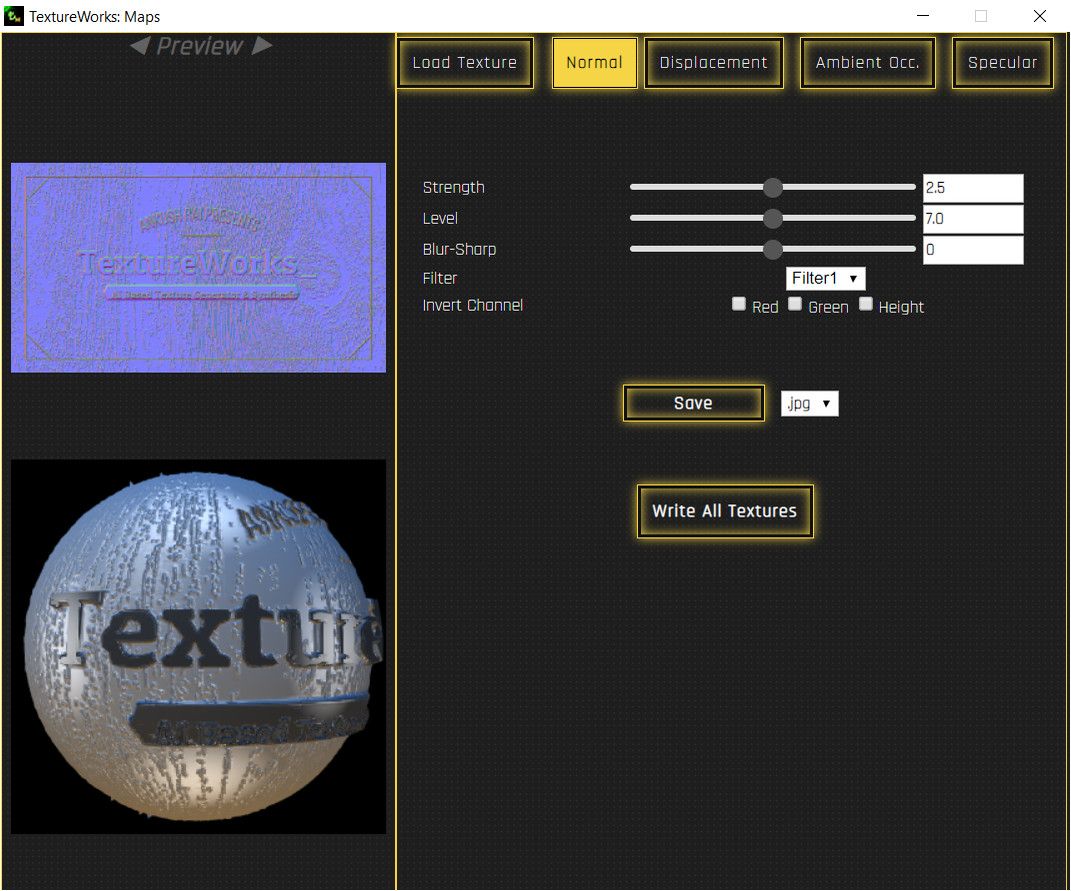This screenshot has width=1071, height=891.
Task: Enable the Green invert channel checkbox
Action: pyautogui.click(x=795, y=303)
